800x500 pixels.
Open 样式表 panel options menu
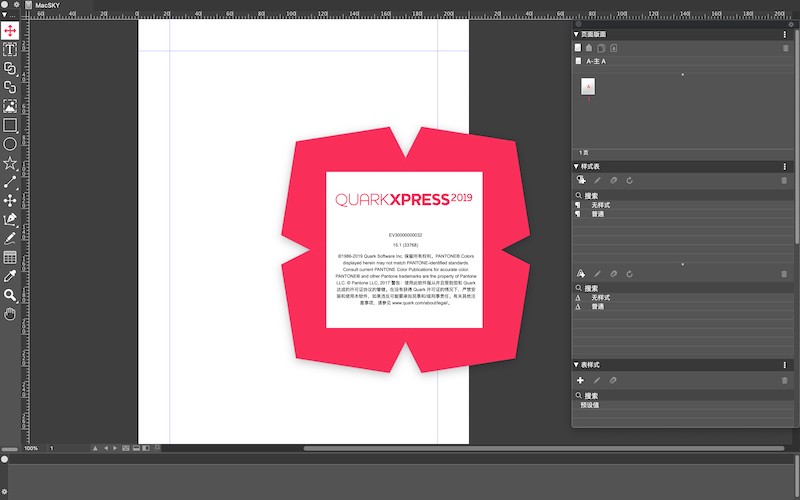[x=785, y=166]
